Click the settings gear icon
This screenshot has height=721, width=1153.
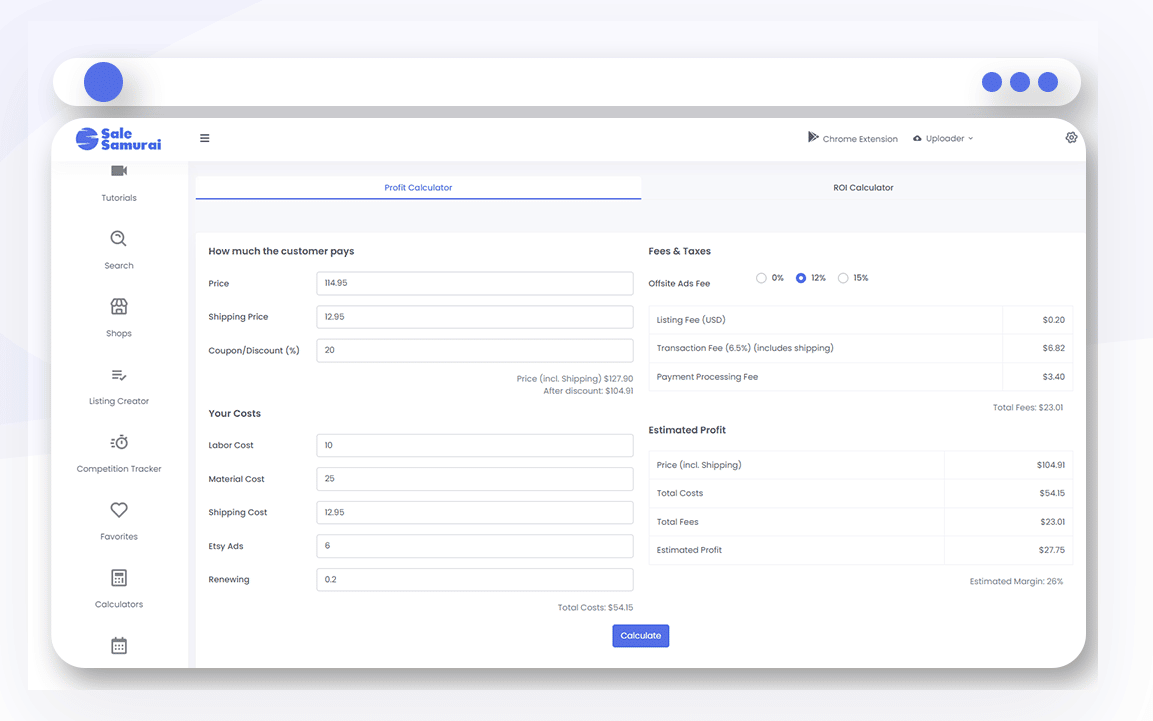(1071, 138)
